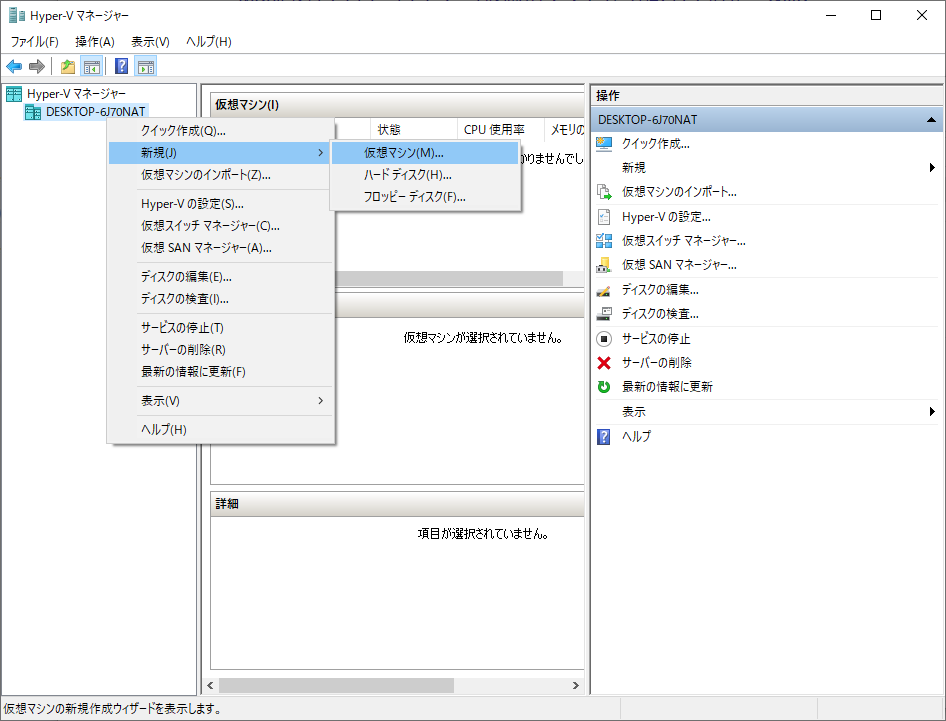The image size is (946, 721).
Task: Open the 操作(A) menu
Action: click(x=95, y=42)
